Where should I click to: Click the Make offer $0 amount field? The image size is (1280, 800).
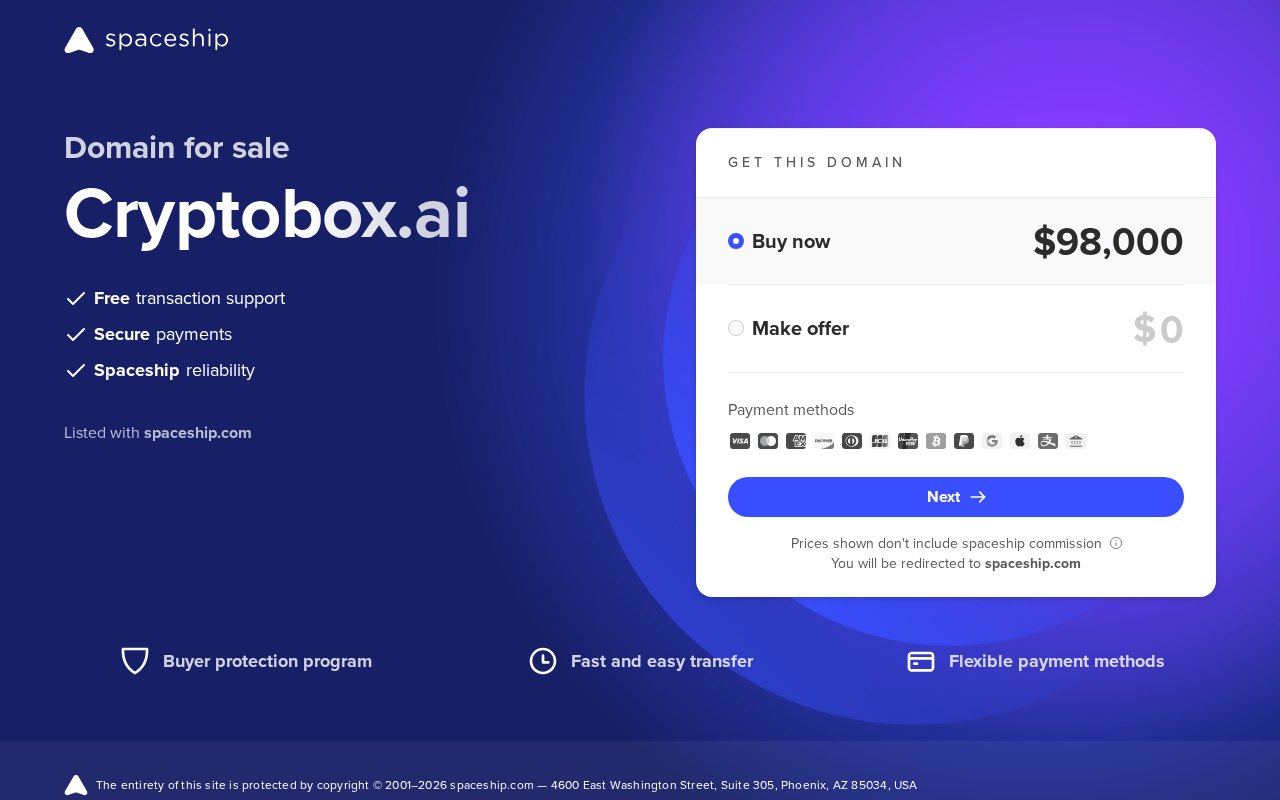(x=1158, y=329)
